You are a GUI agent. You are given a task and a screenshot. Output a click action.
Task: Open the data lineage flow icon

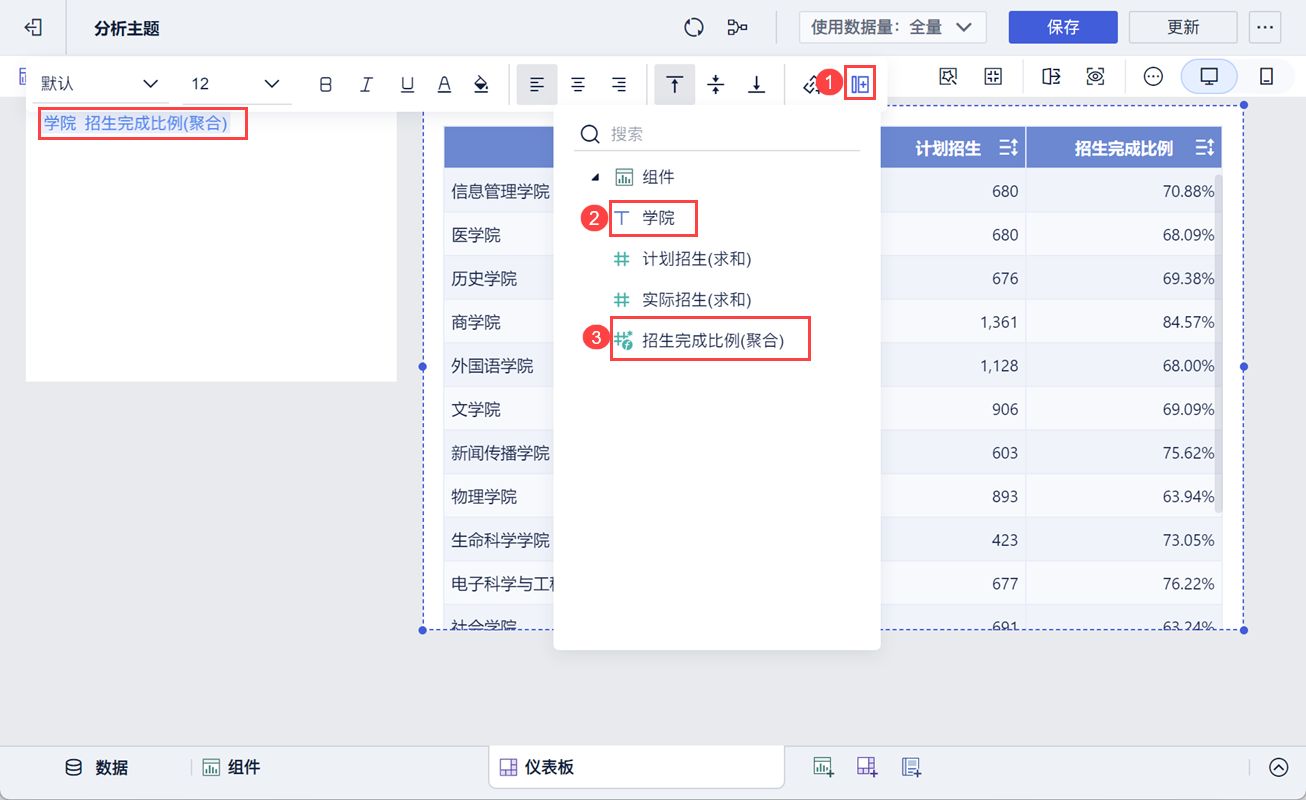738,28
